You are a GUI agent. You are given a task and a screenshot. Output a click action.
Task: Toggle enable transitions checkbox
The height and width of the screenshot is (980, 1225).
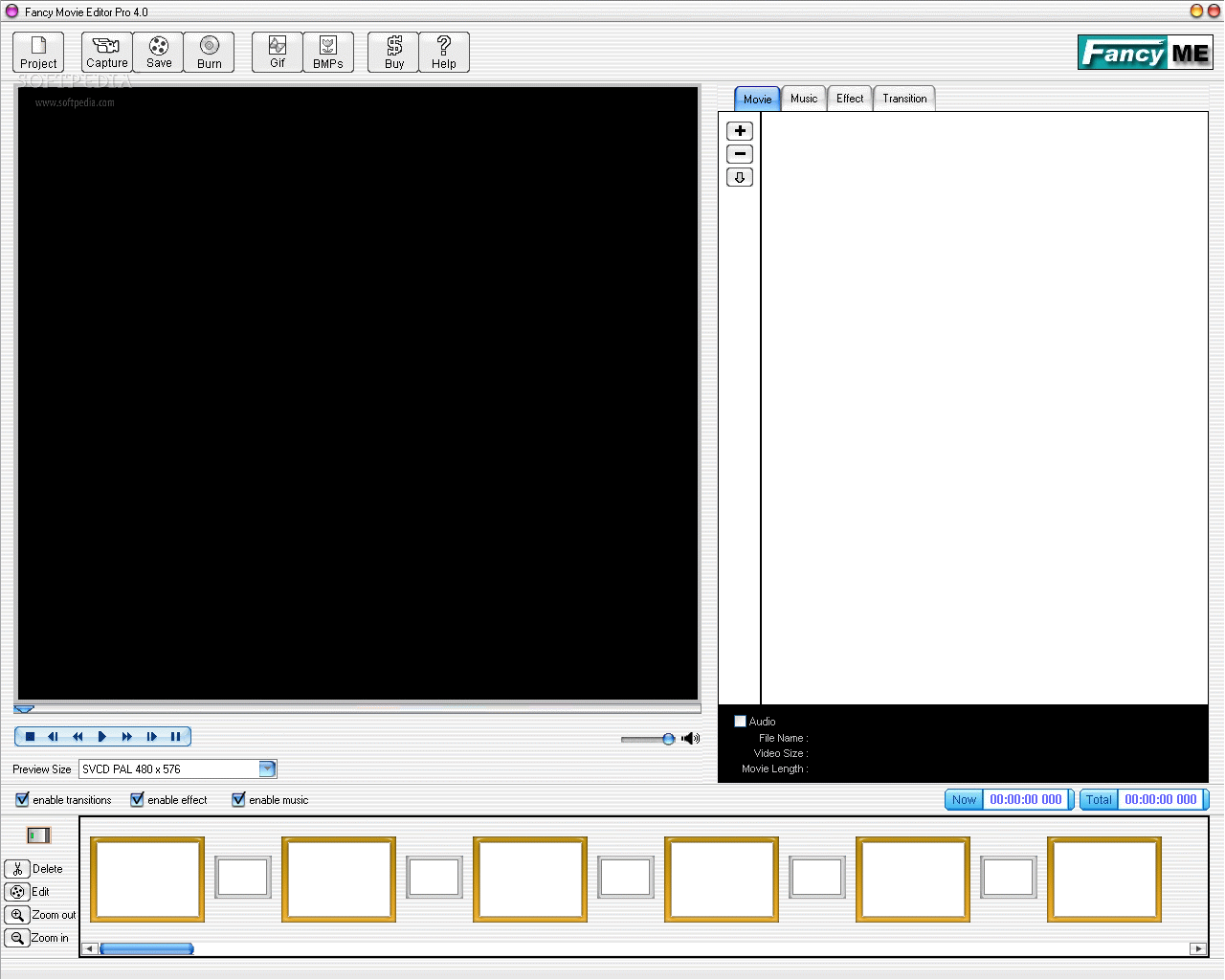22,799
